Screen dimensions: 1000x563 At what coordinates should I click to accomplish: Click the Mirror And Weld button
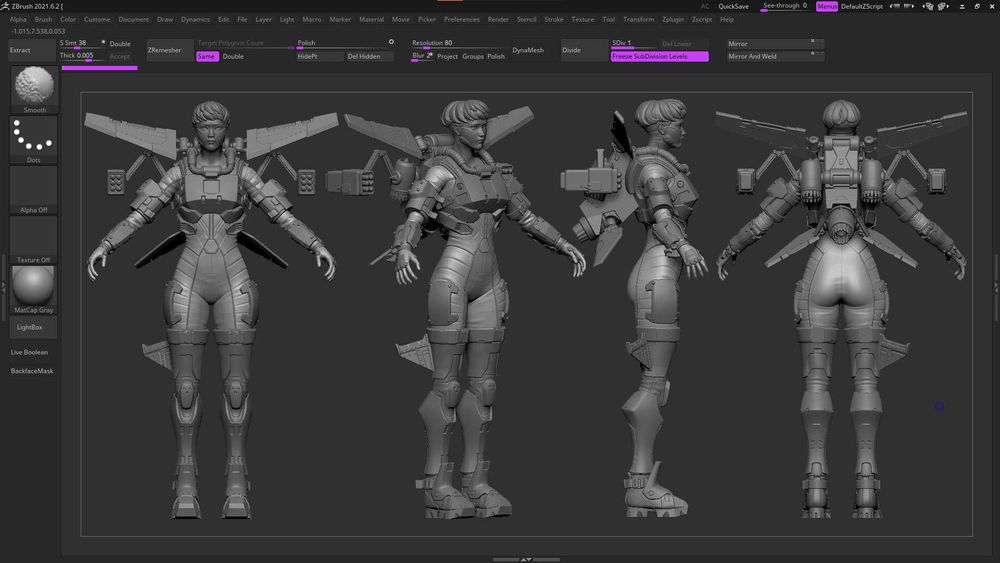click(775, 56)
